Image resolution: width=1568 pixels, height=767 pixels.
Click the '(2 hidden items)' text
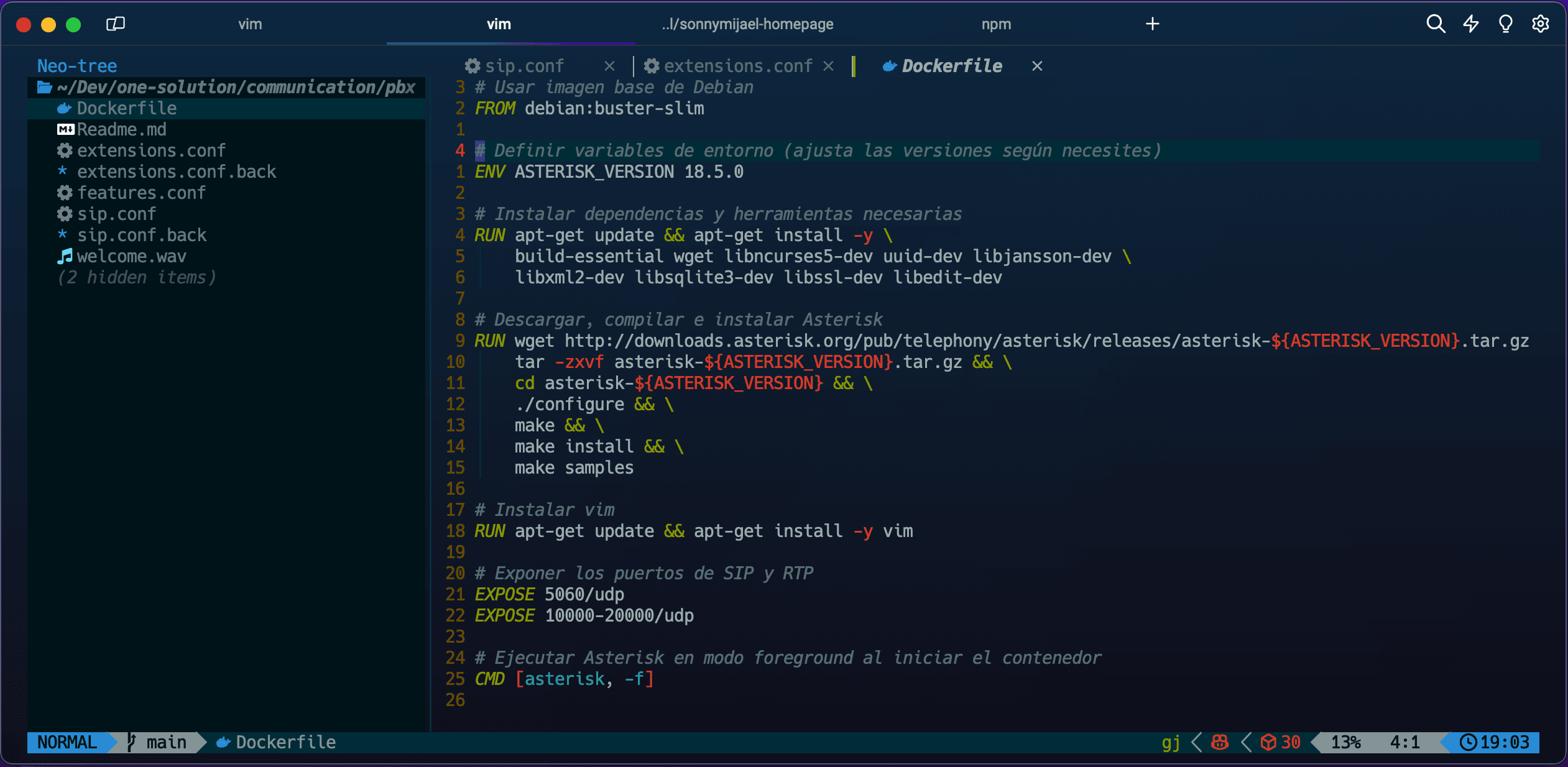(136, 277)
